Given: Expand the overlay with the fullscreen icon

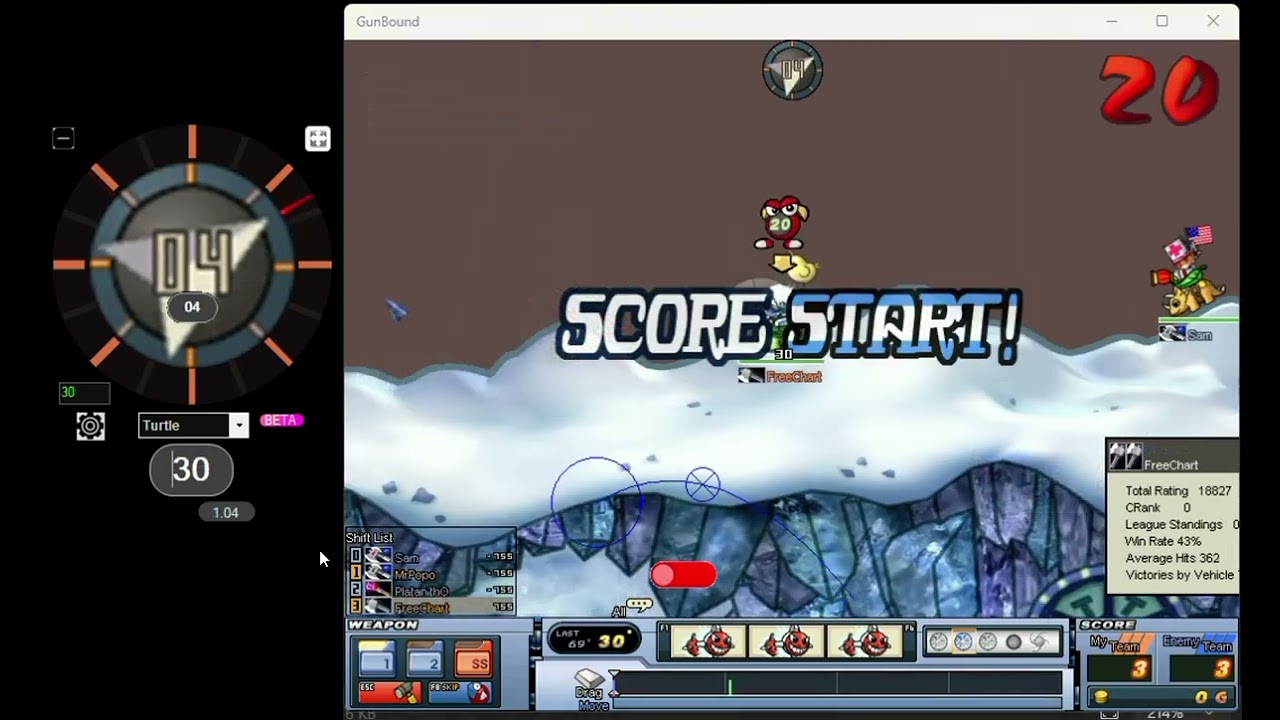Looking at the screenshot, I should 317,139.
